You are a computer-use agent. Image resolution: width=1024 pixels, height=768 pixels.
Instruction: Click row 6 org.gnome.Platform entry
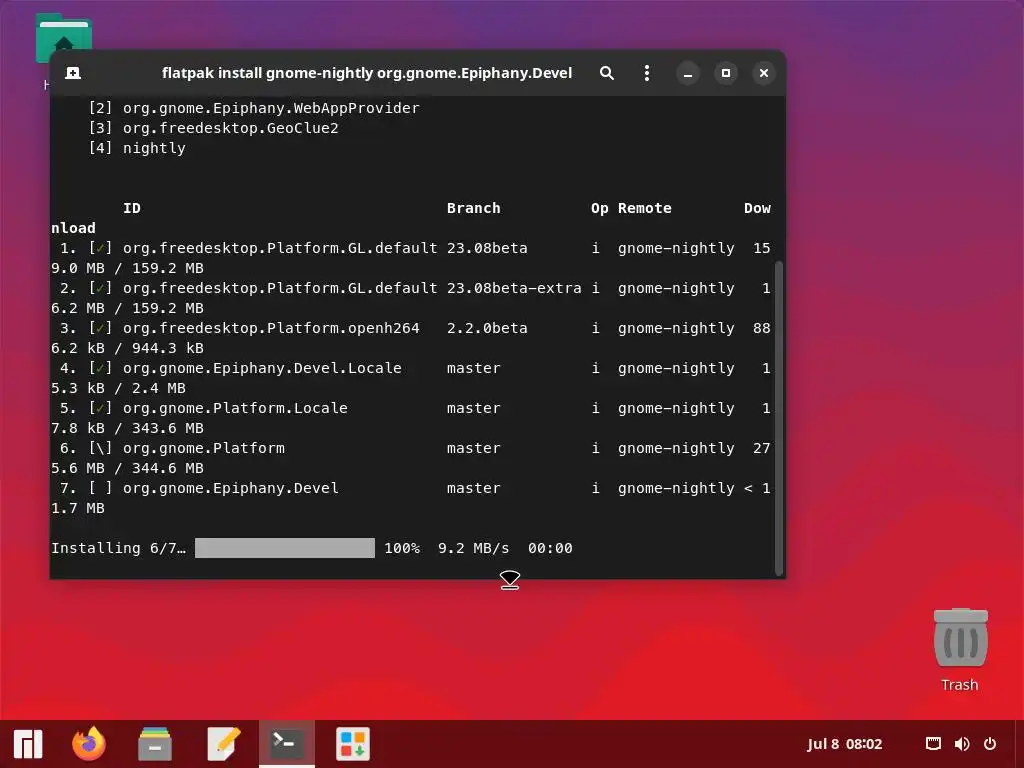[x=204, y=448]
